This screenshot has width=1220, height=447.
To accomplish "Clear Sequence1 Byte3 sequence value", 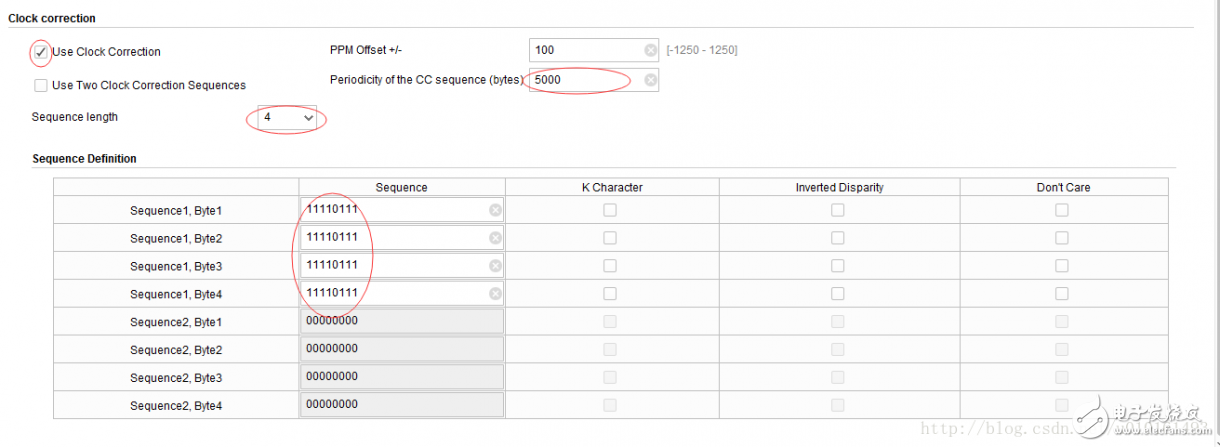I will point(495,266).
